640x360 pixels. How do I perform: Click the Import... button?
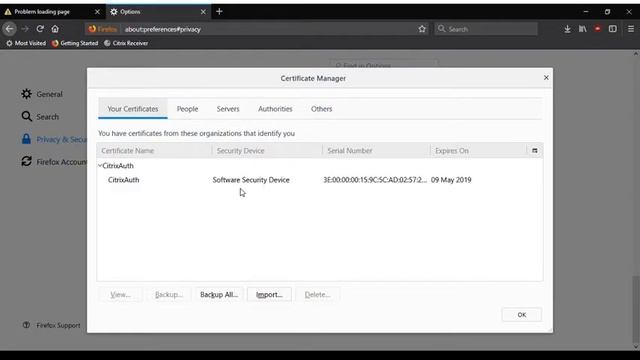[269, 294]
